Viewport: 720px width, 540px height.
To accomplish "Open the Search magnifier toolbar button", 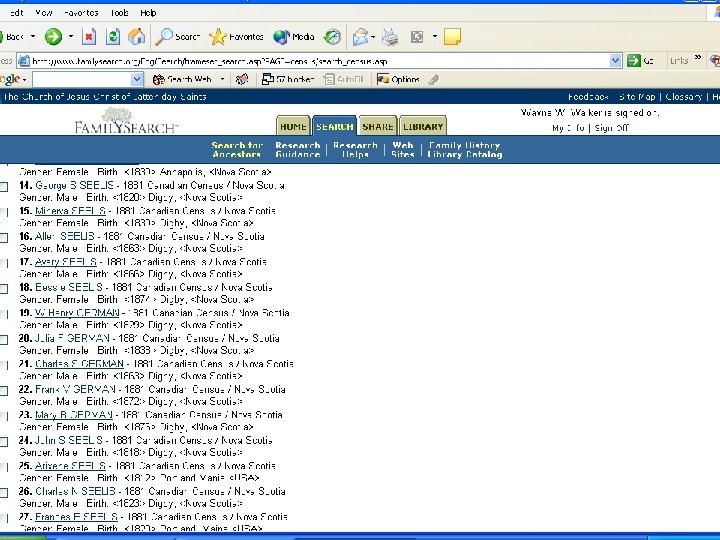I will coord(177,37).
